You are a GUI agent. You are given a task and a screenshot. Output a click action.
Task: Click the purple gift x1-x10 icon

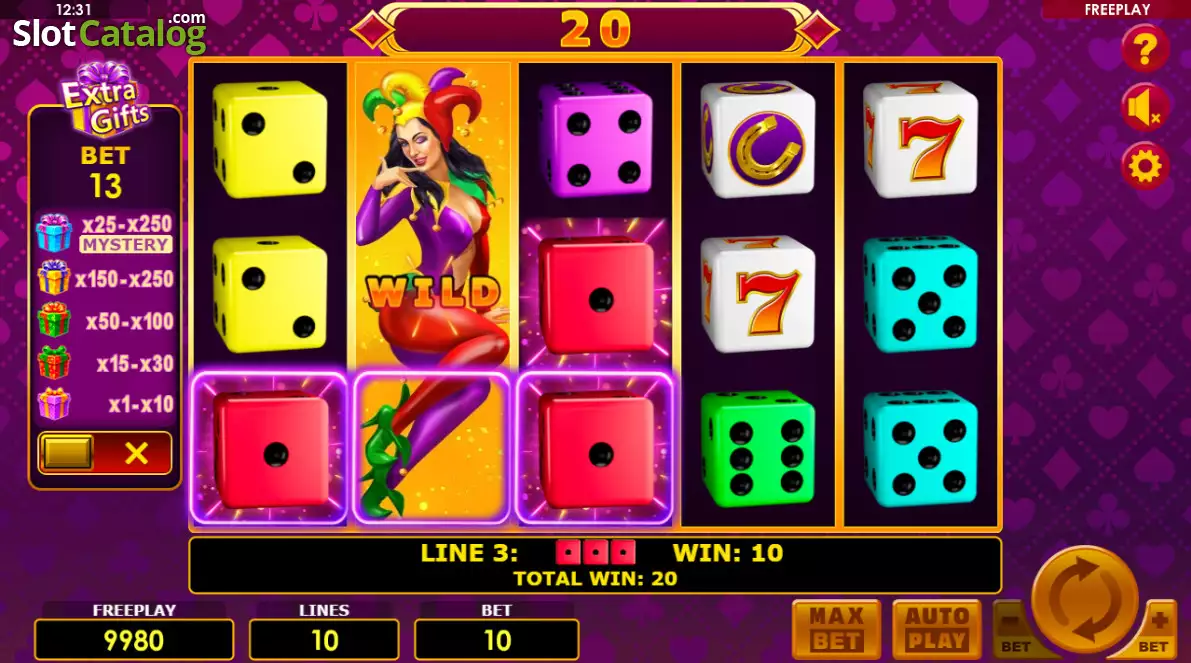pos(54,404)
